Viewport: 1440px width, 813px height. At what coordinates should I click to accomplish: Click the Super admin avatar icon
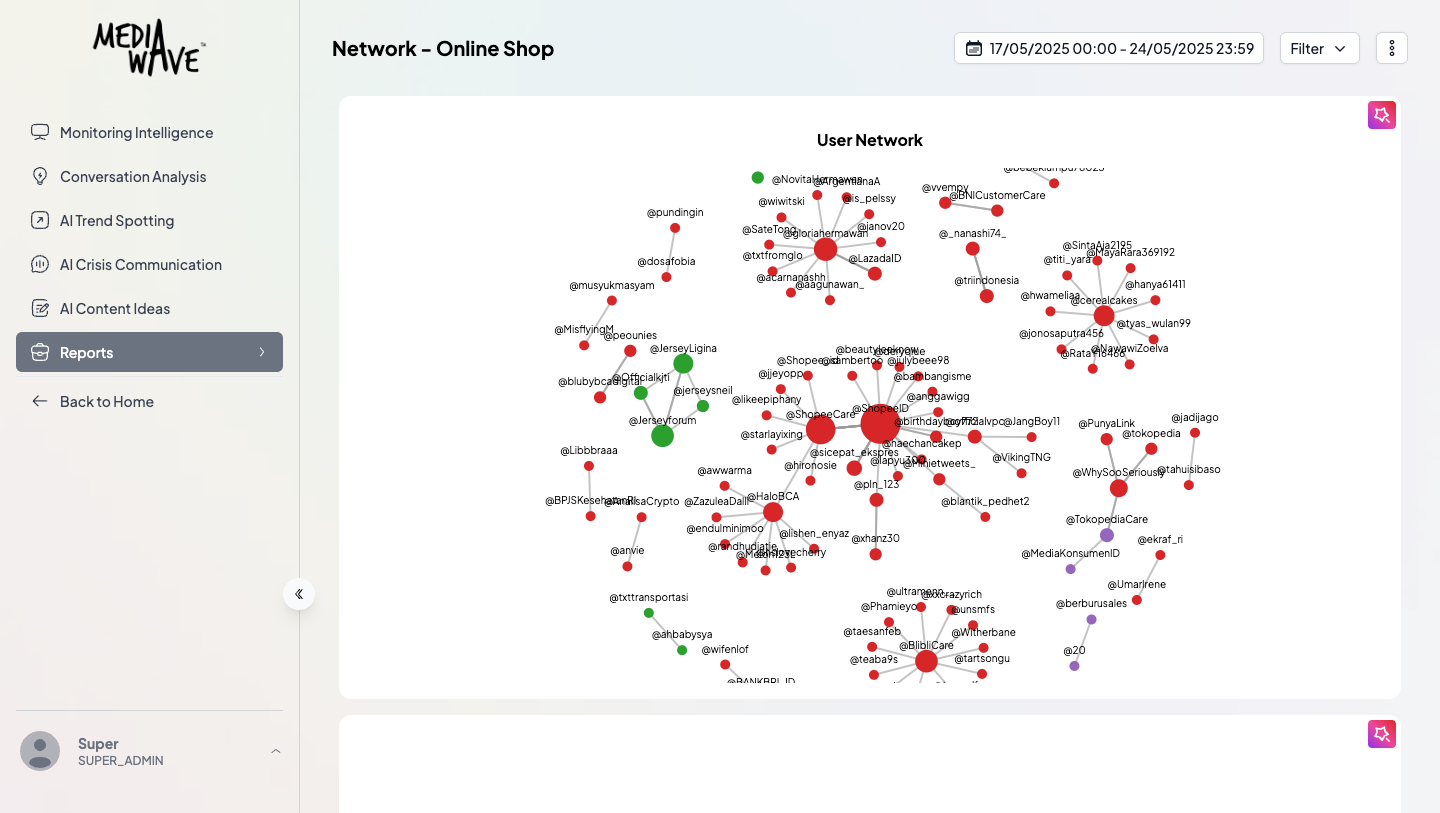point(40,750)
